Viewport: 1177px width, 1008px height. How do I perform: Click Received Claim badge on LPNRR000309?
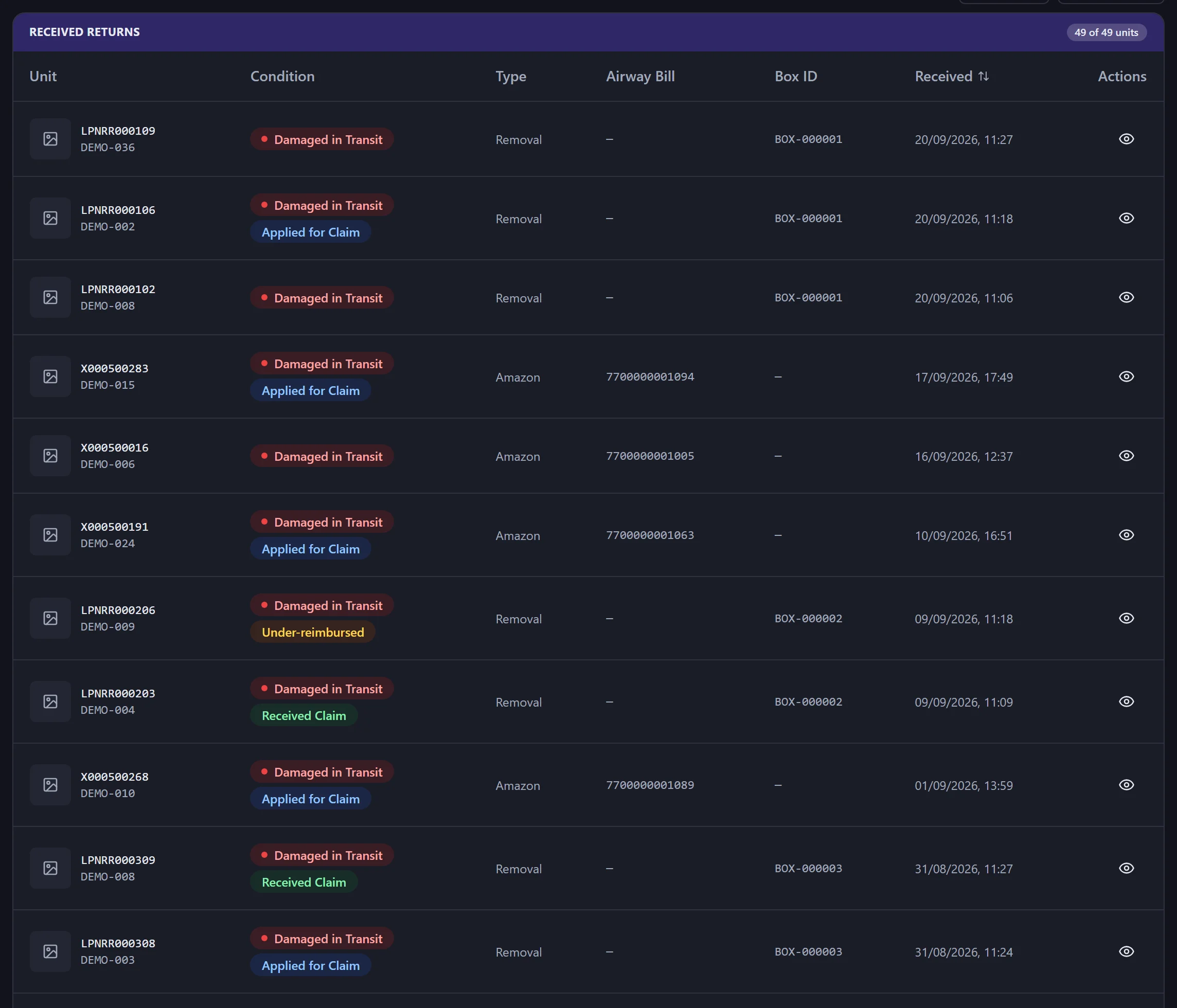[304, 882]
